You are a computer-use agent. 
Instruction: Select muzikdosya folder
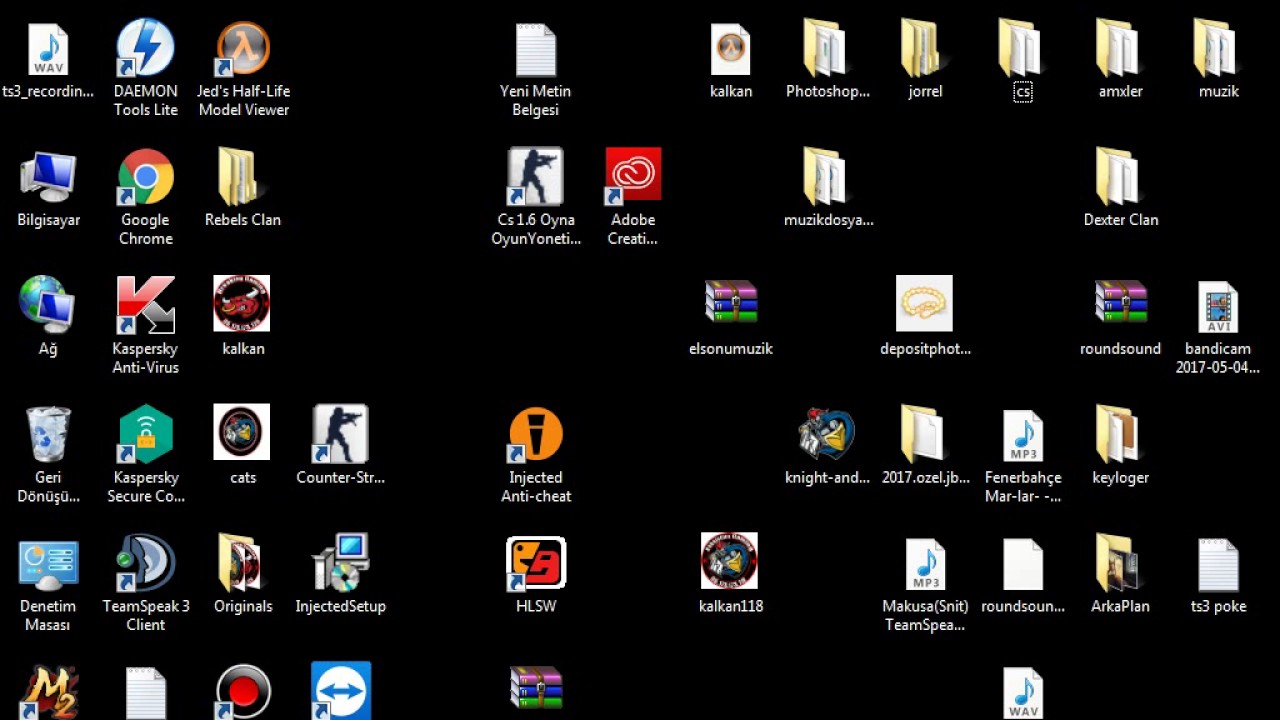[825, 177]
